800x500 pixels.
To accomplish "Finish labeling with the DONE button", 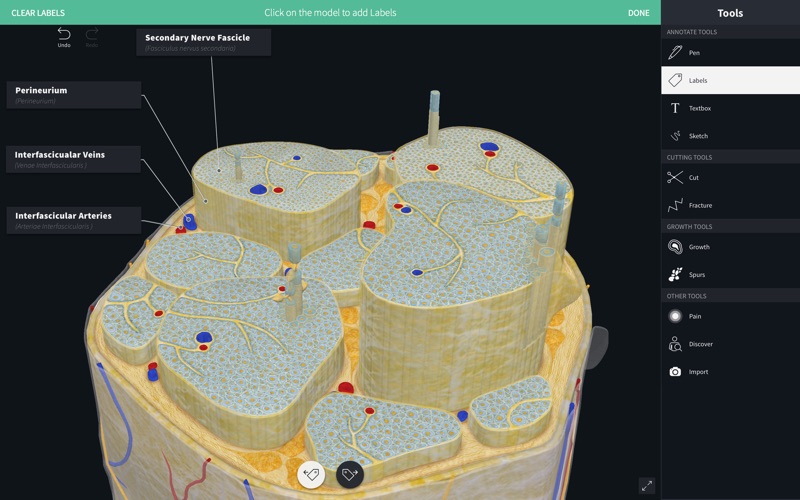I will [638, 13].
